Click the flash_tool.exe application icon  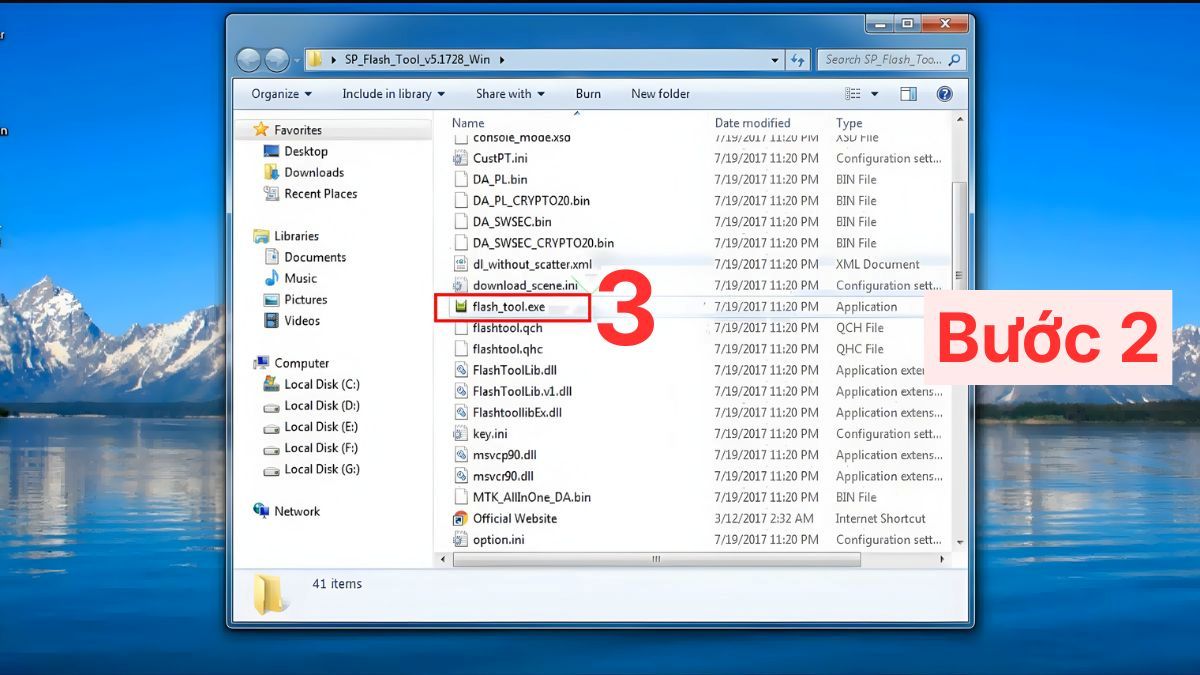460,307
